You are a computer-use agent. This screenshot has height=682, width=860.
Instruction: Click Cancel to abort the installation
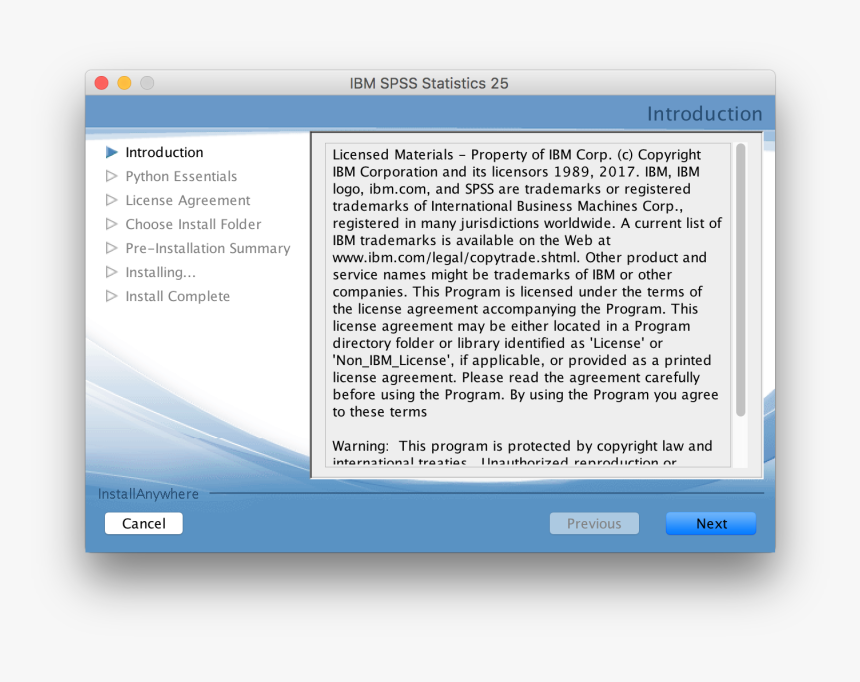(143, 523)
